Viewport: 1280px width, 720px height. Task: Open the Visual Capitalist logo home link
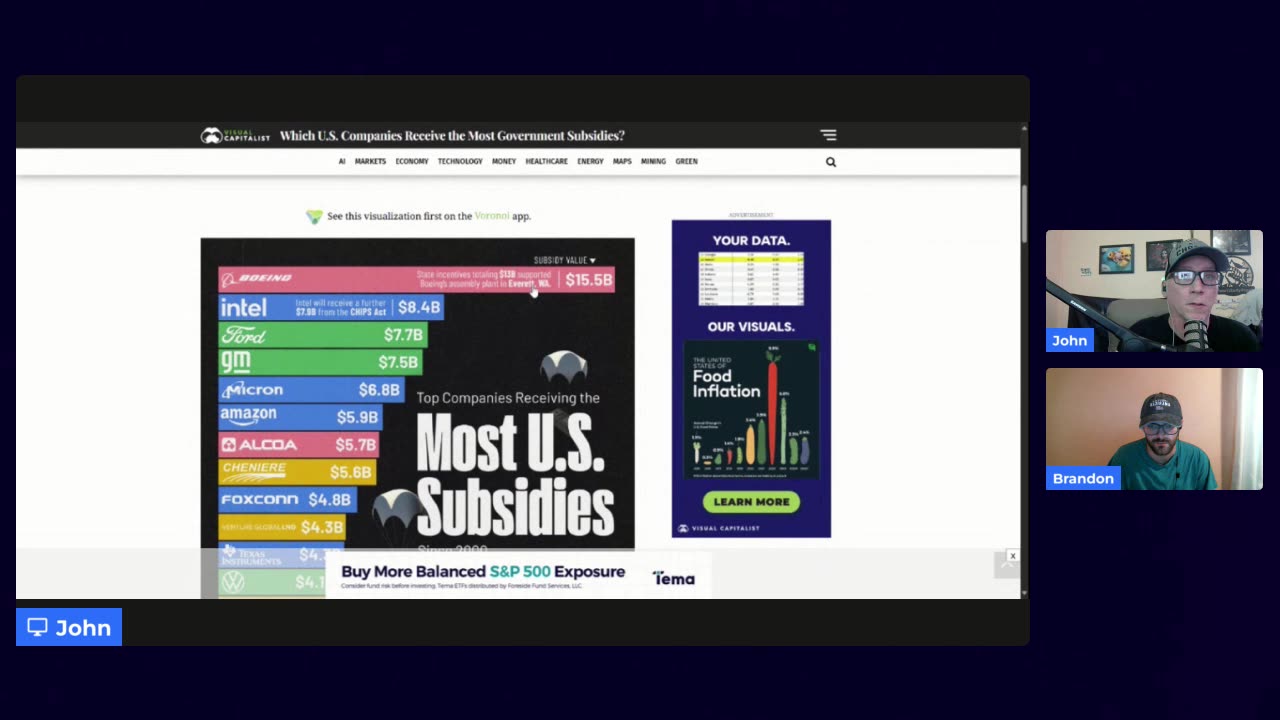tap(235, 136)
